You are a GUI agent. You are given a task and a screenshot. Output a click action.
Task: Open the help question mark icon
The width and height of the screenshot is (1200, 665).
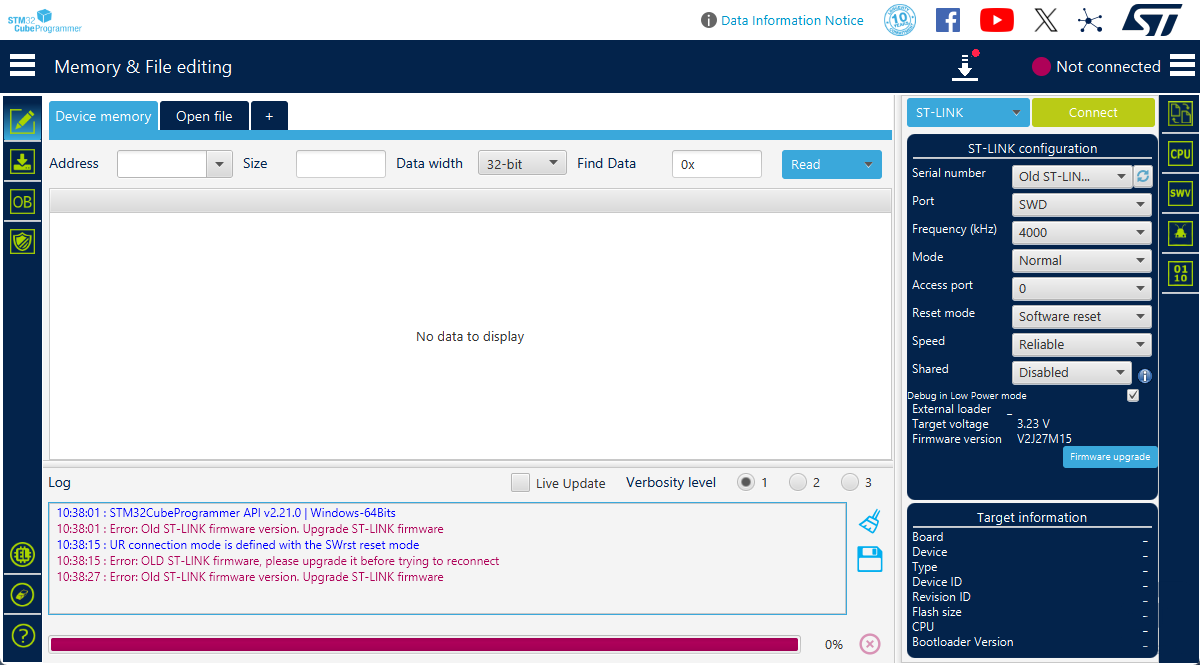click(22, 635)
